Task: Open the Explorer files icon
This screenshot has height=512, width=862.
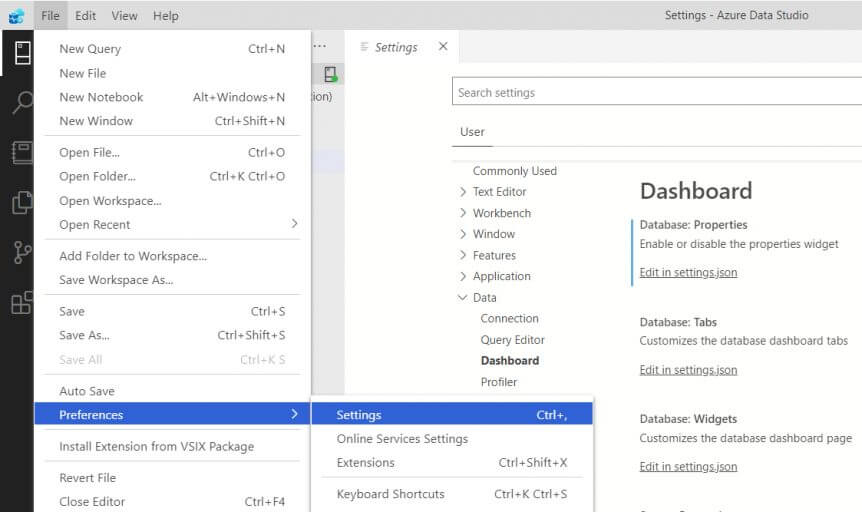Action: (22, 202)
